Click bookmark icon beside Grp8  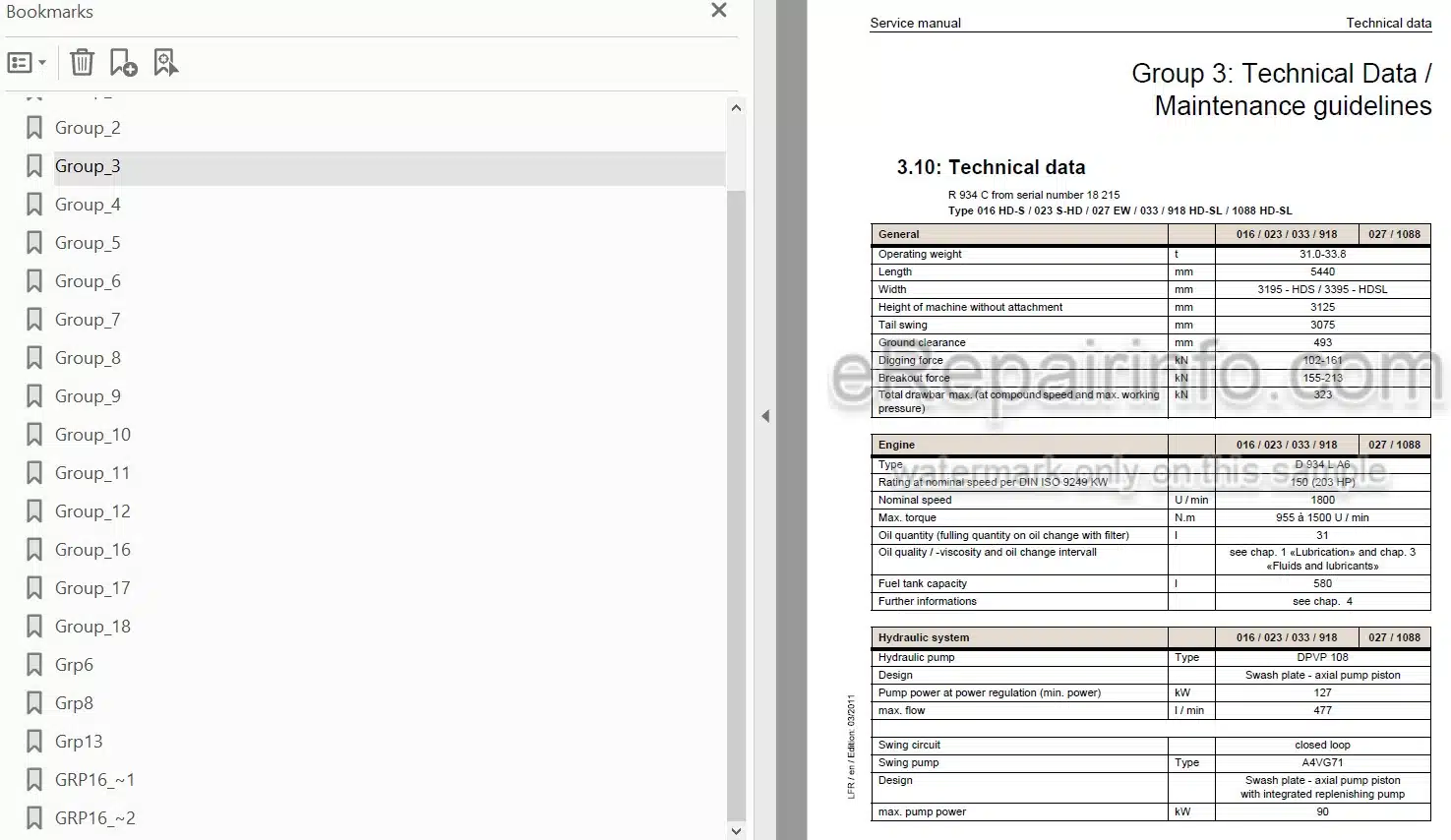(34, 703)
